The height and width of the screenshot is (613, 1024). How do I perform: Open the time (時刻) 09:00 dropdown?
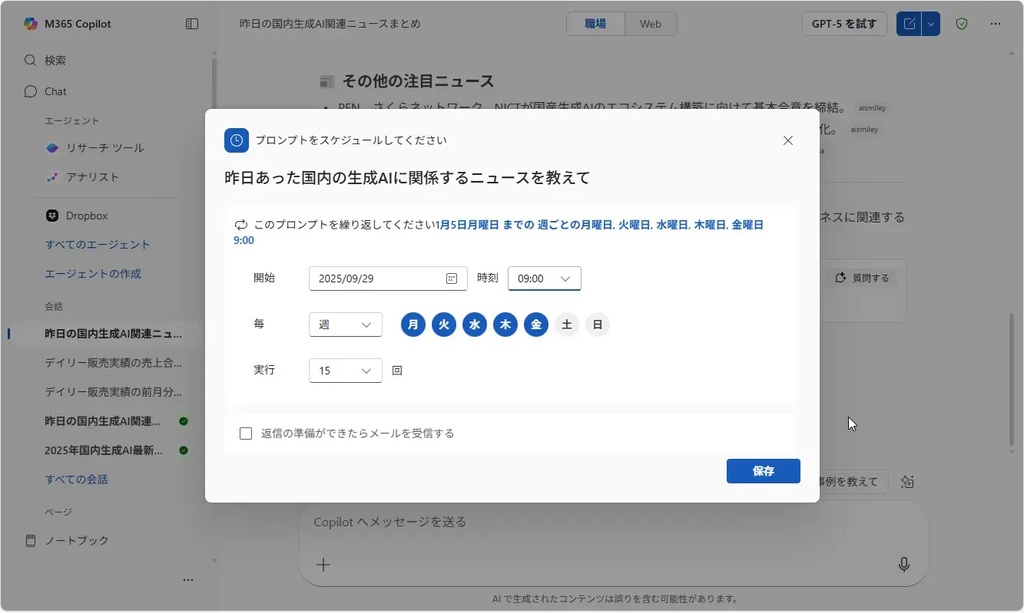[544, 279]
